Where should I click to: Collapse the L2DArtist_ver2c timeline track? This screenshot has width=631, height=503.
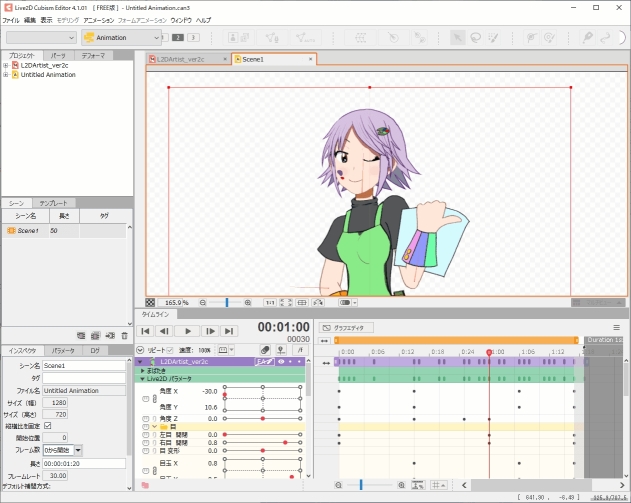pyautogui.click(x=140, y=362)
